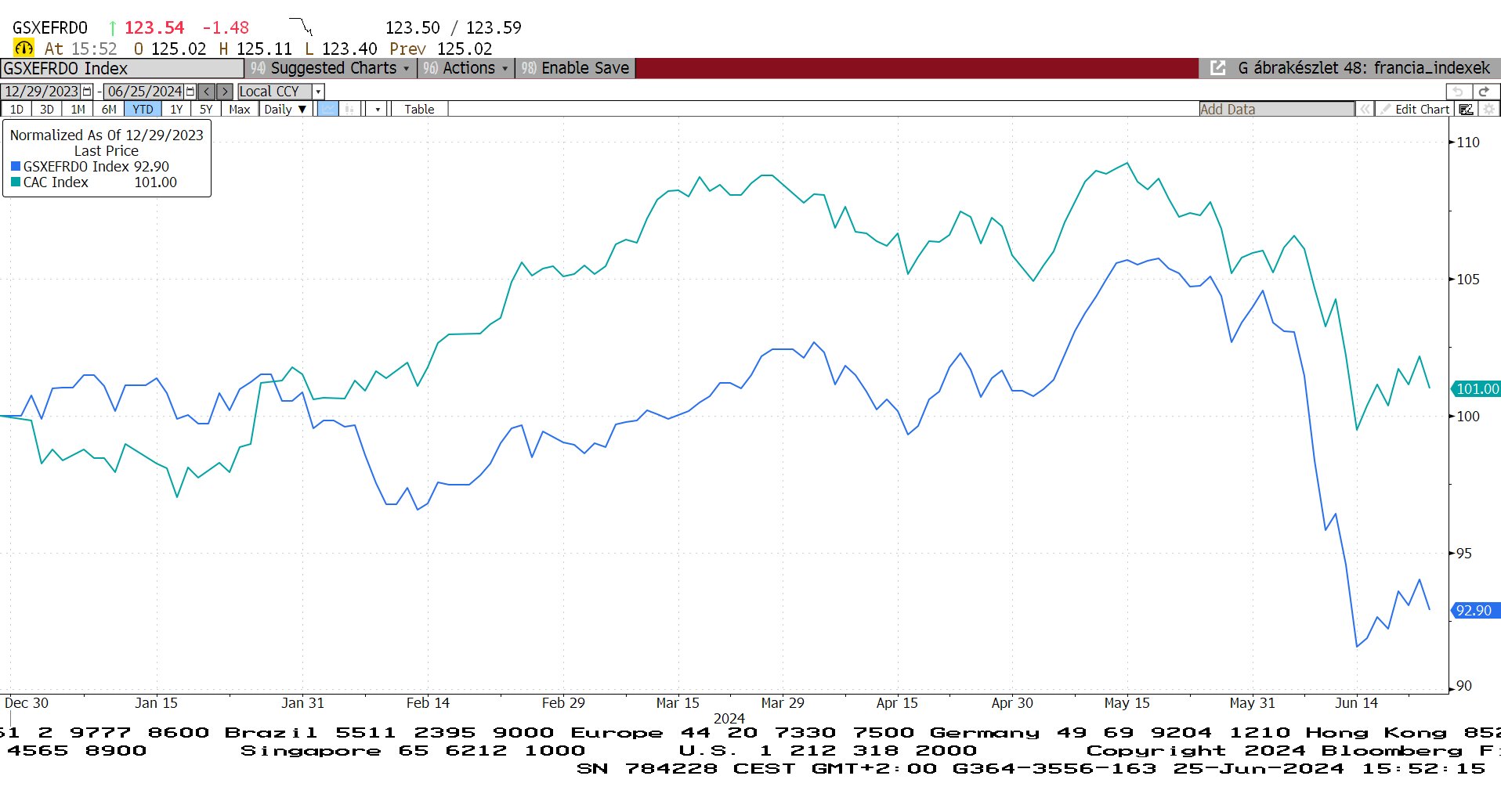1501x812 pixels.
Task: Open the Daily periodicity dropdown
Action: pyautogui.click(x=285, y=110)
